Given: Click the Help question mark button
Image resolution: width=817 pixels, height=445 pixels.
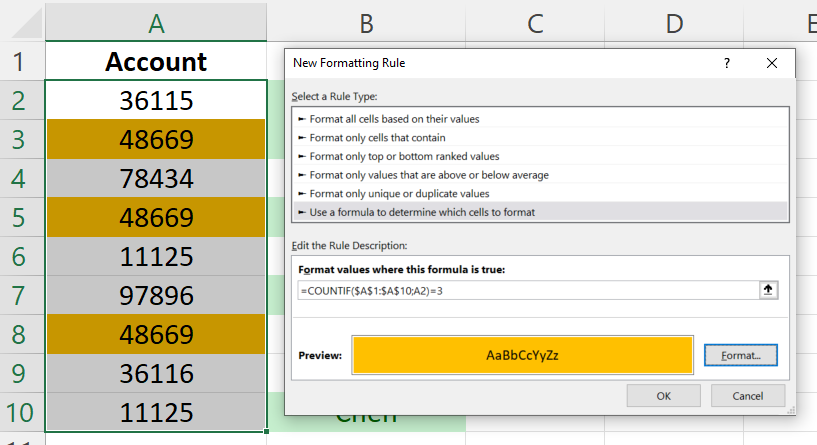Looking at the screenshot, I should (x=727, y=63).
